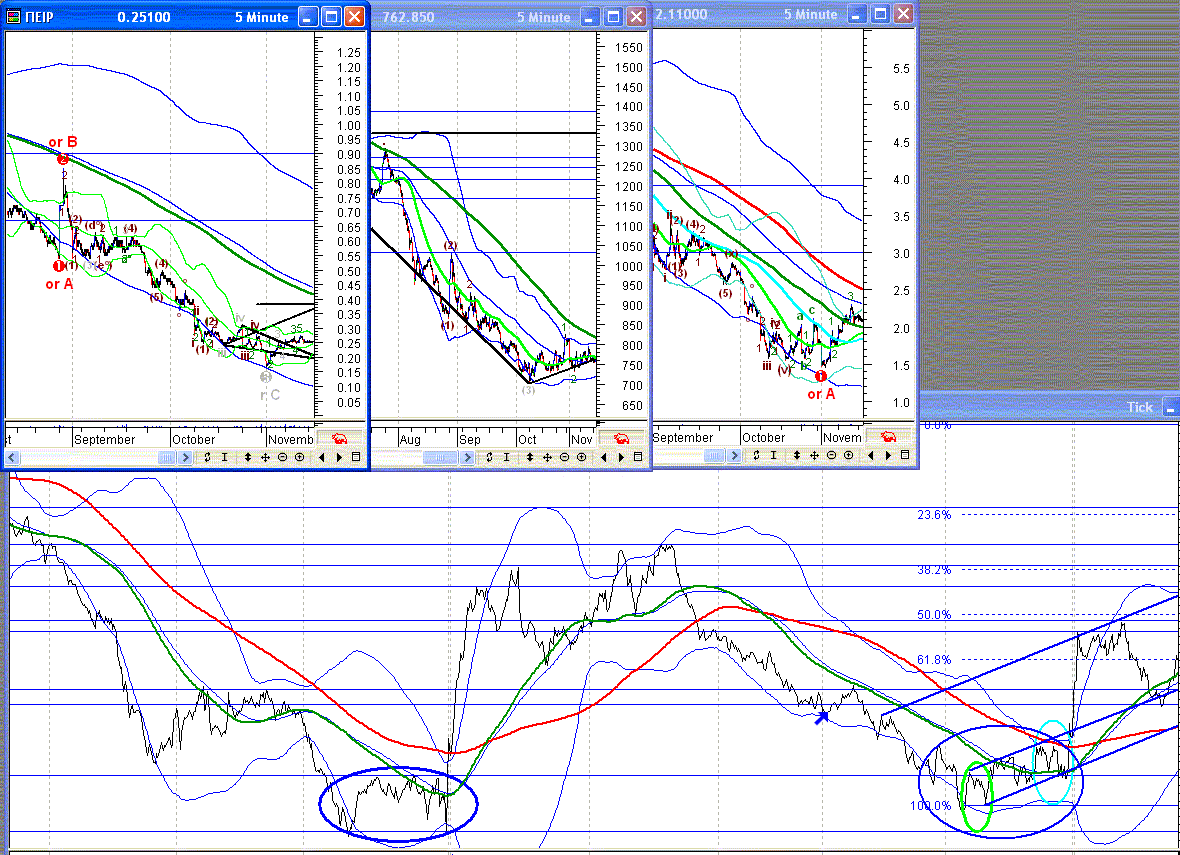Zoom out in the ΠΕΙΡ chart window
The height and width of the screenshot is (855, 1180).
tap(282, 457)
